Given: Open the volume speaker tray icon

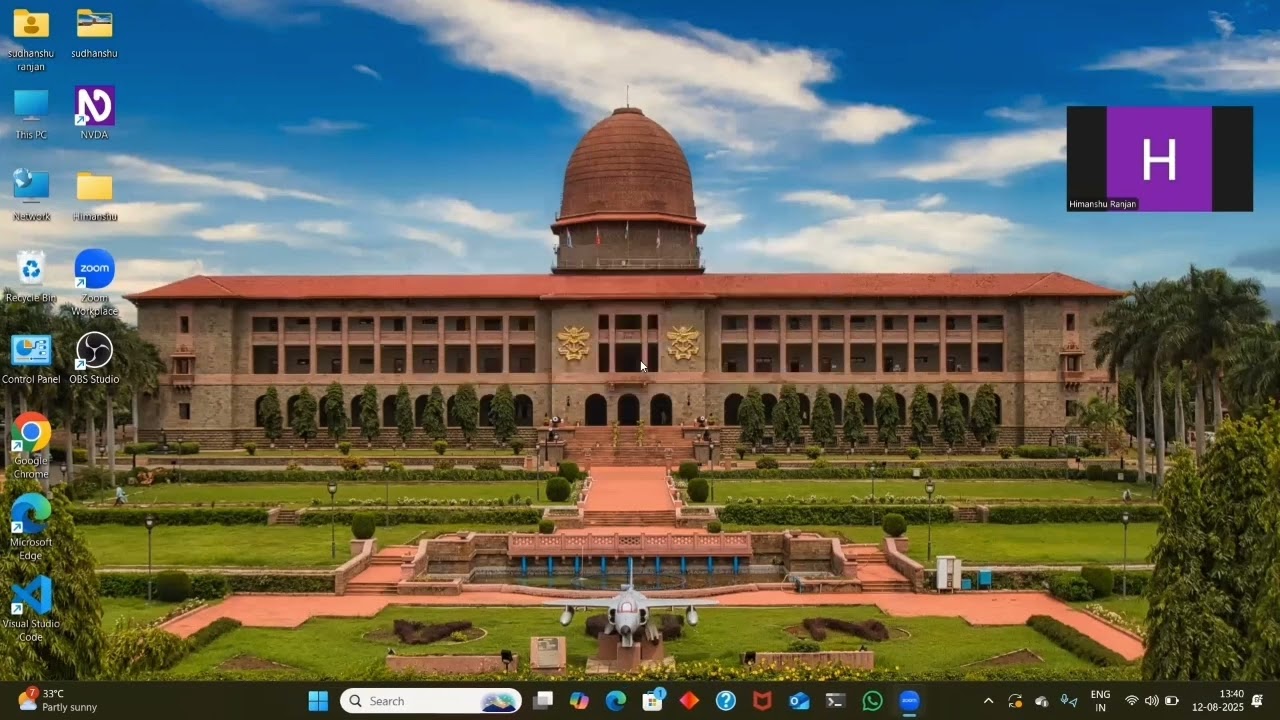Looking at the screenshot, I should coord(1151,701).
